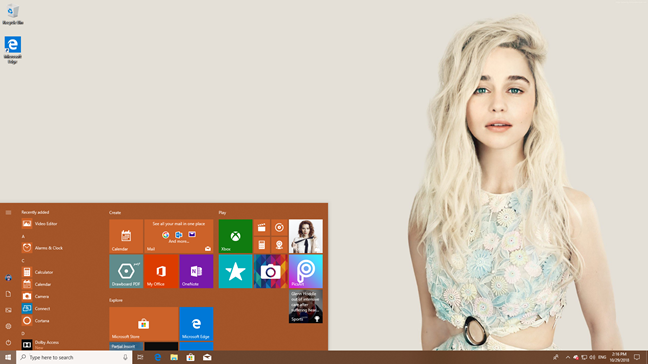This screenshot has height=364, width=648.
Task: Select the Recycle Bin desktop icon
Action: tap(13, 14)
